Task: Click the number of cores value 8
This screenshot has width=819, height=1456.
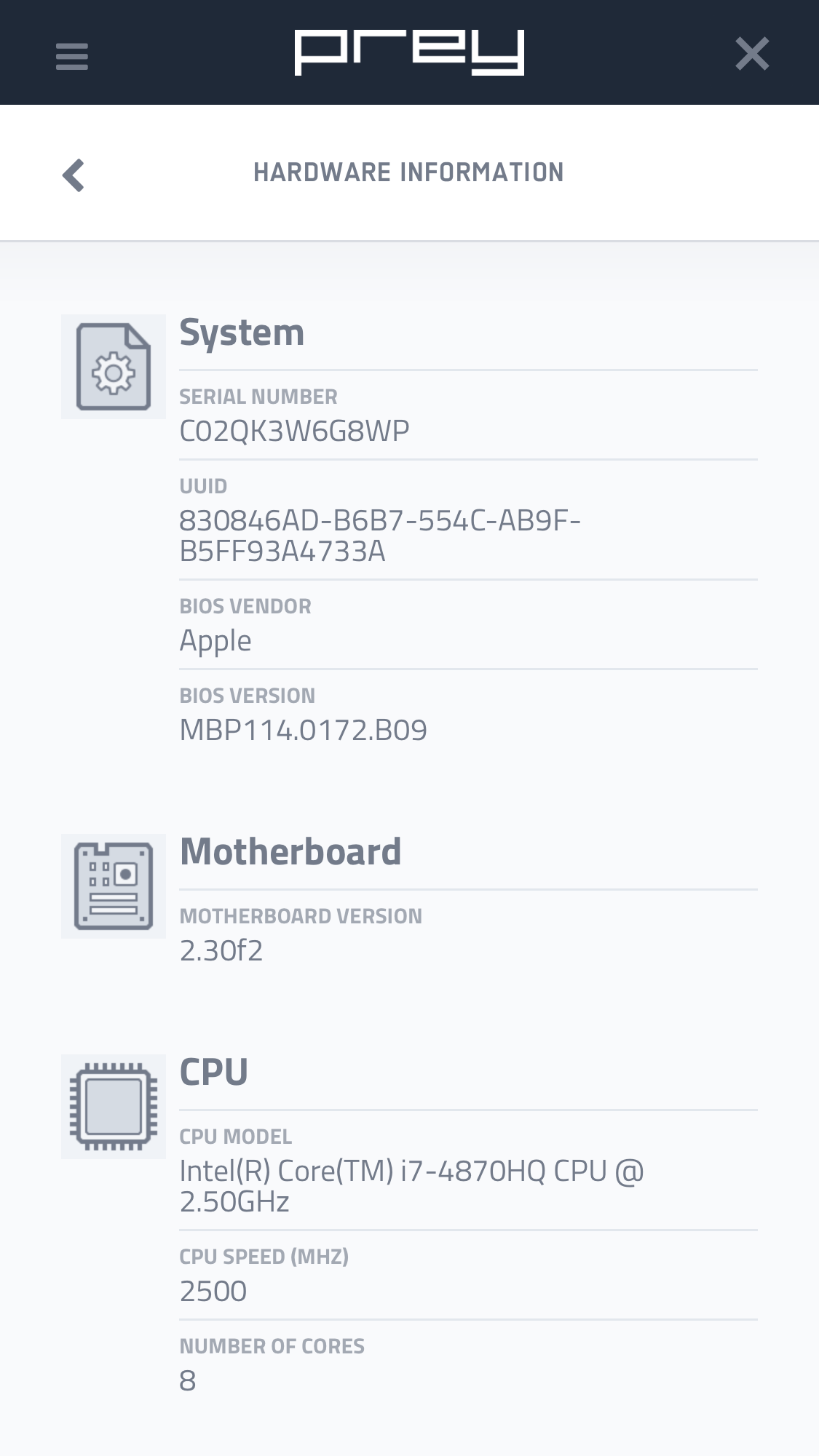Action: pos(188,1380)
